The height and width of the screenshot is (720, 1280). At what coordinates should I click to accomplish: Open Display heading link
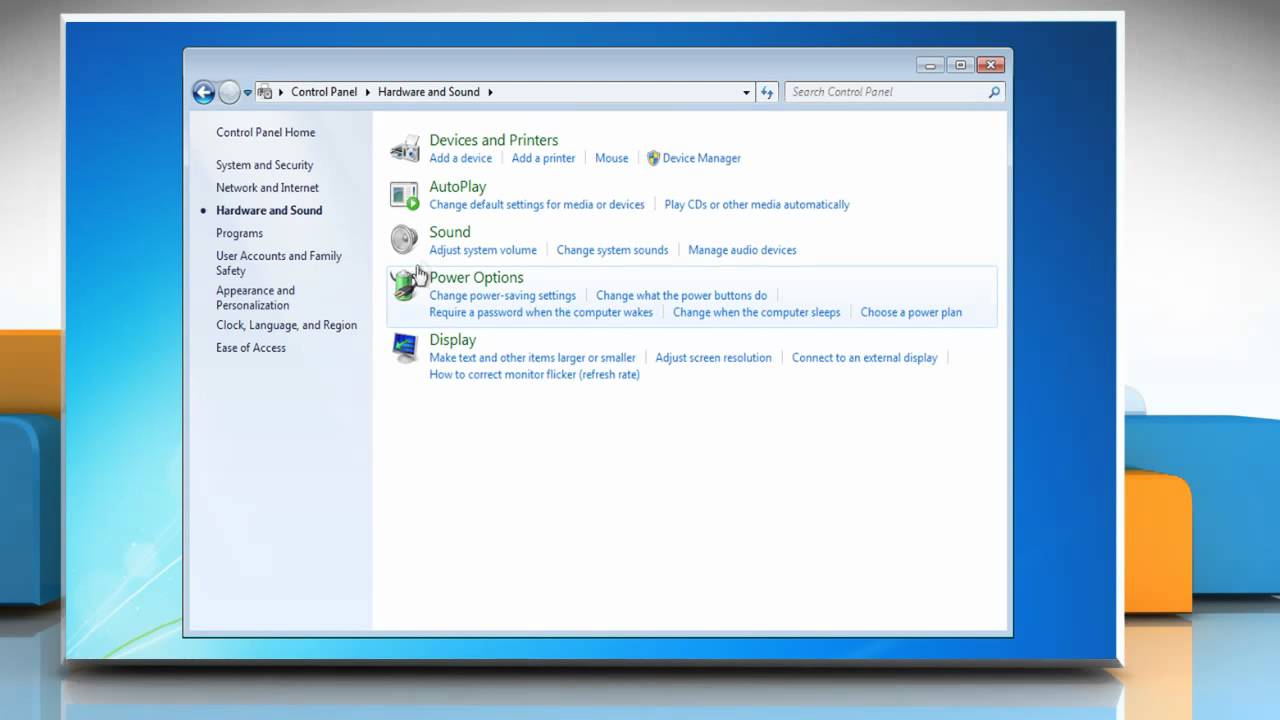pos(453,340)
